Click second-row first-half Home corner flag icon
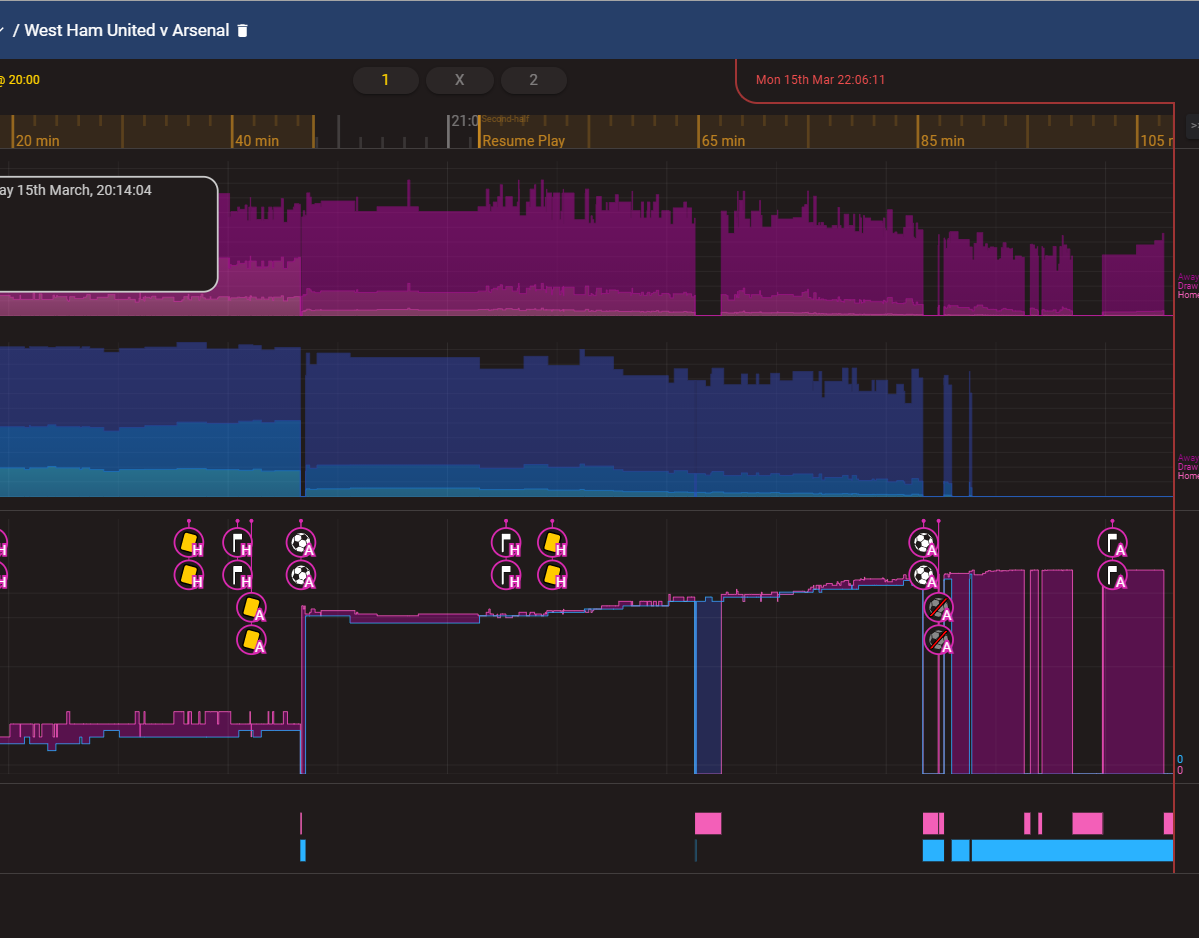Image resolution: width=1199 pixels, height=938 pixels. (x=238, y=575)
